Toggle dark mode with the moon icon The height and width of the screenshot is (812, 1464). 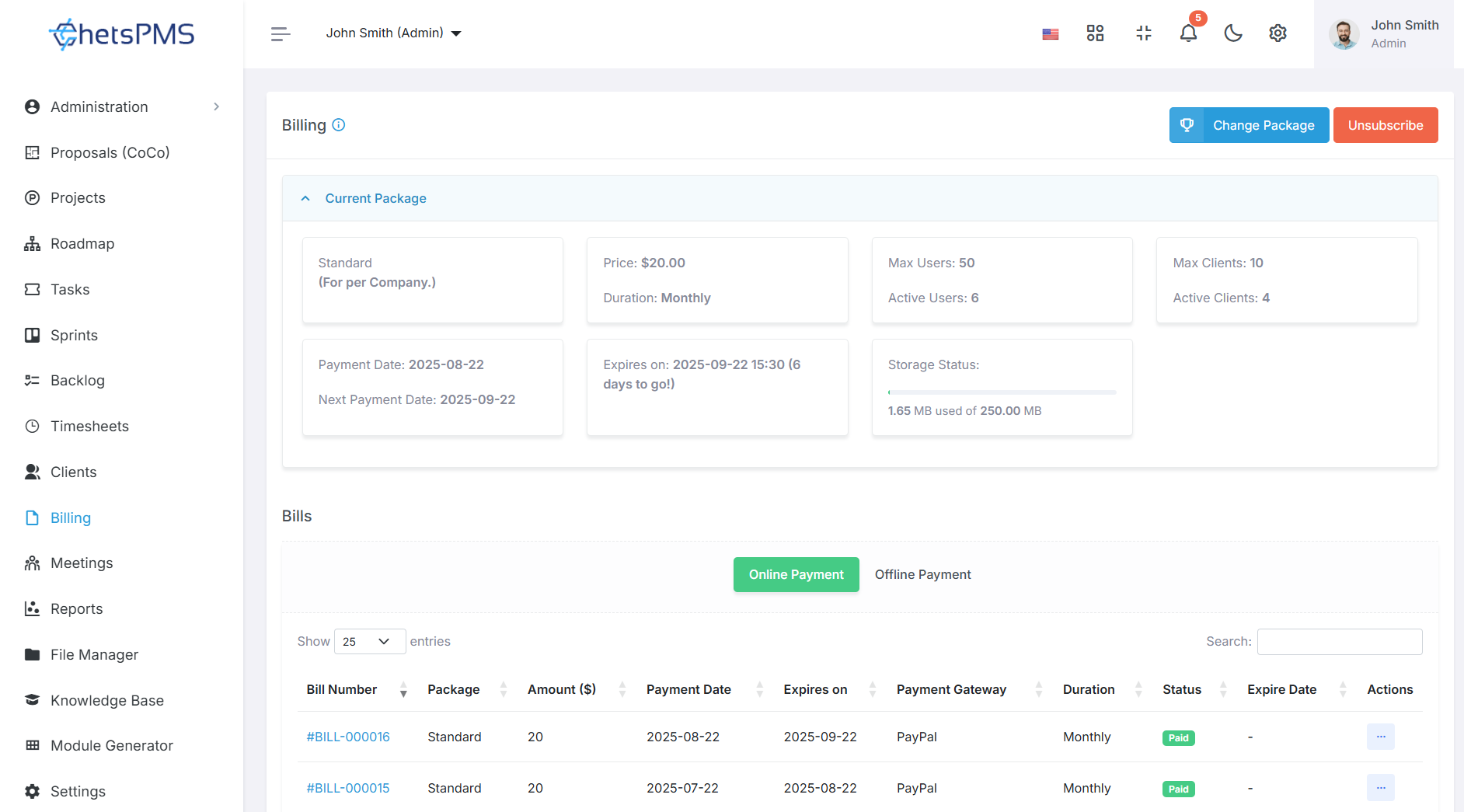(1233, 33)
